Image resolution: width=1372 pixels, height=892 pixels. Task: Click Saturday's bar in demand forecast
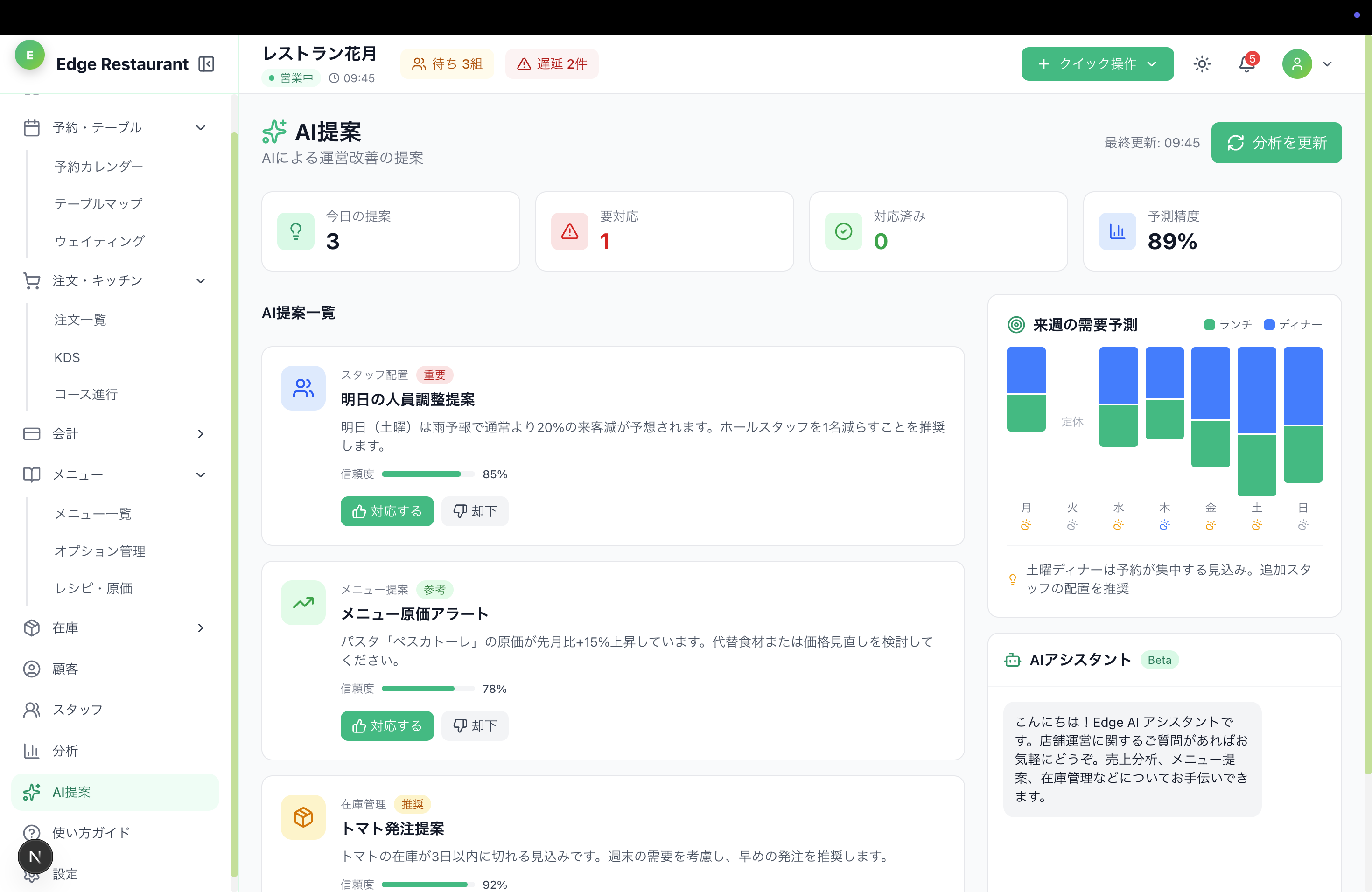1257,421
